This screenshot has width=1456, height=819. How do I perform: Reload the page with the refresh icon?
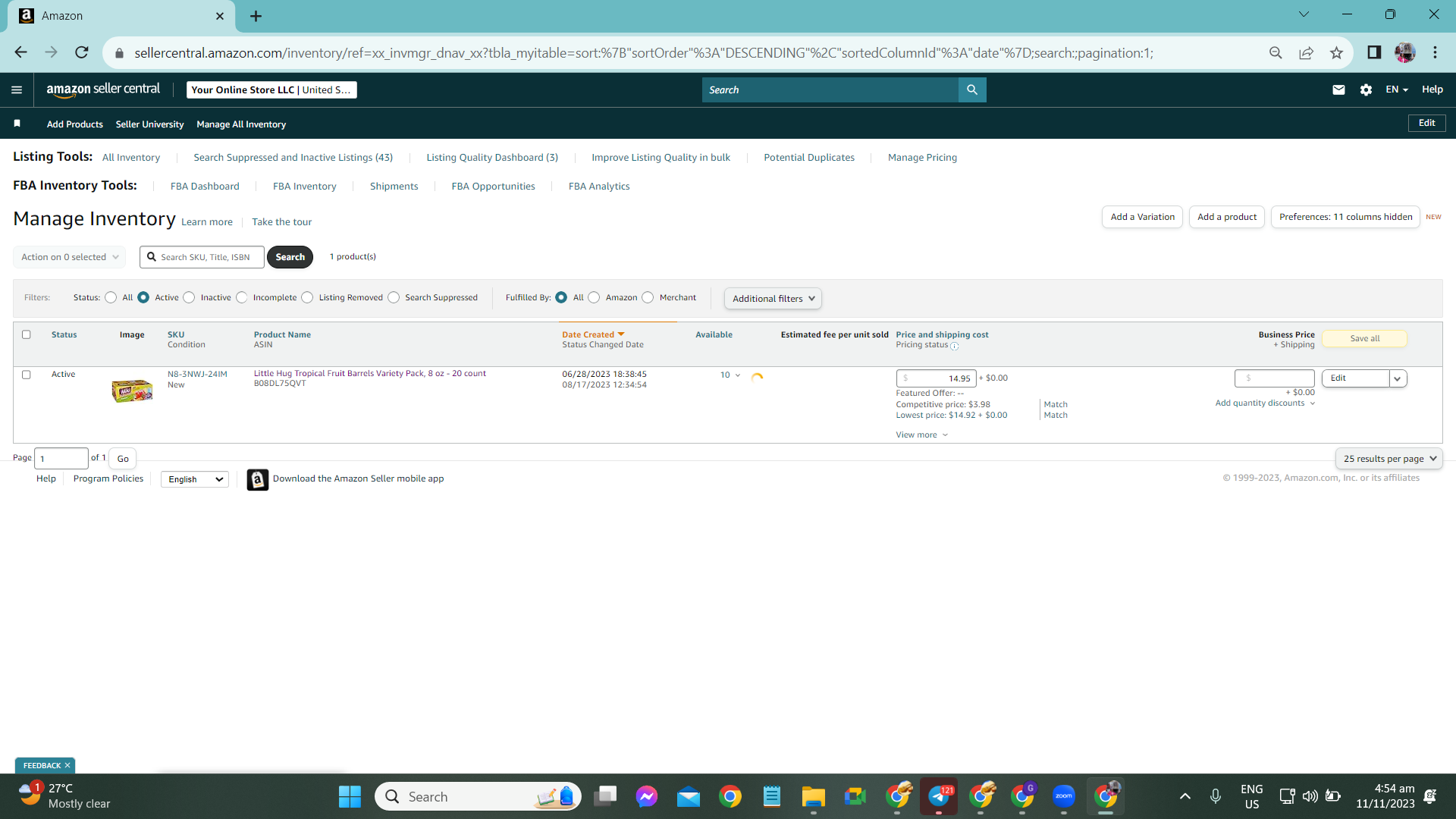tap(82, 52)
